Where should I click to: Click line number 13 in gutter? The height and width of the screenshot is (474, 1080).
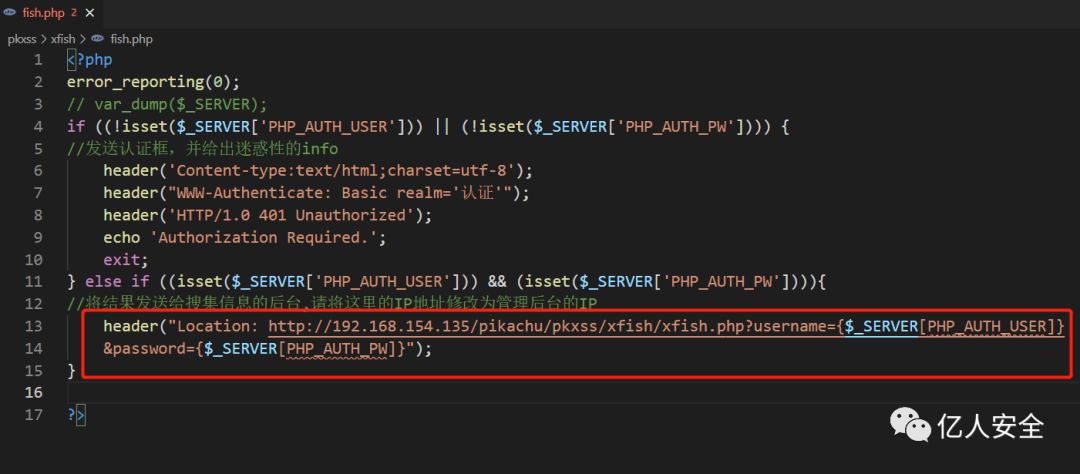click(34, 327)
